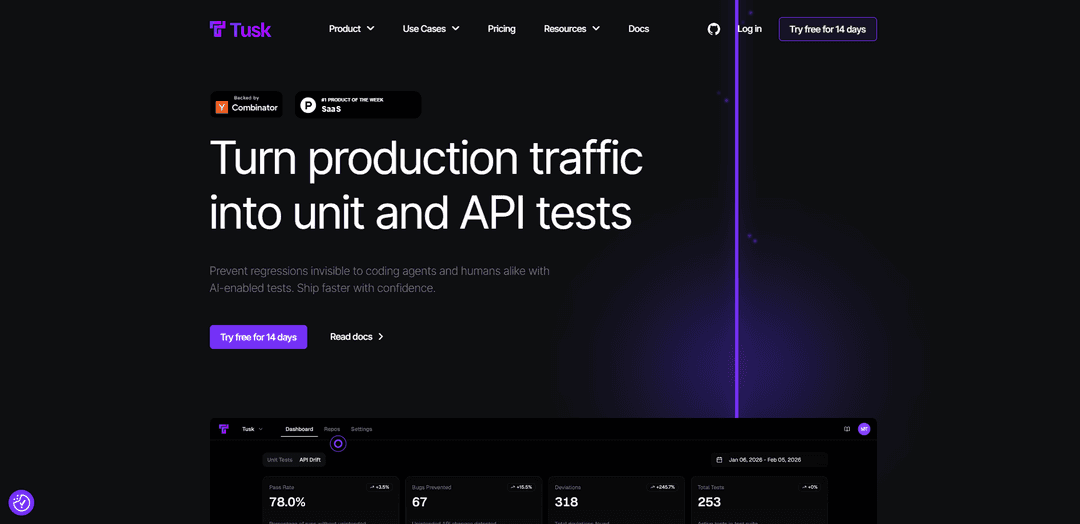
Task: Go to the Pricing page
Action: coord(502,29)
